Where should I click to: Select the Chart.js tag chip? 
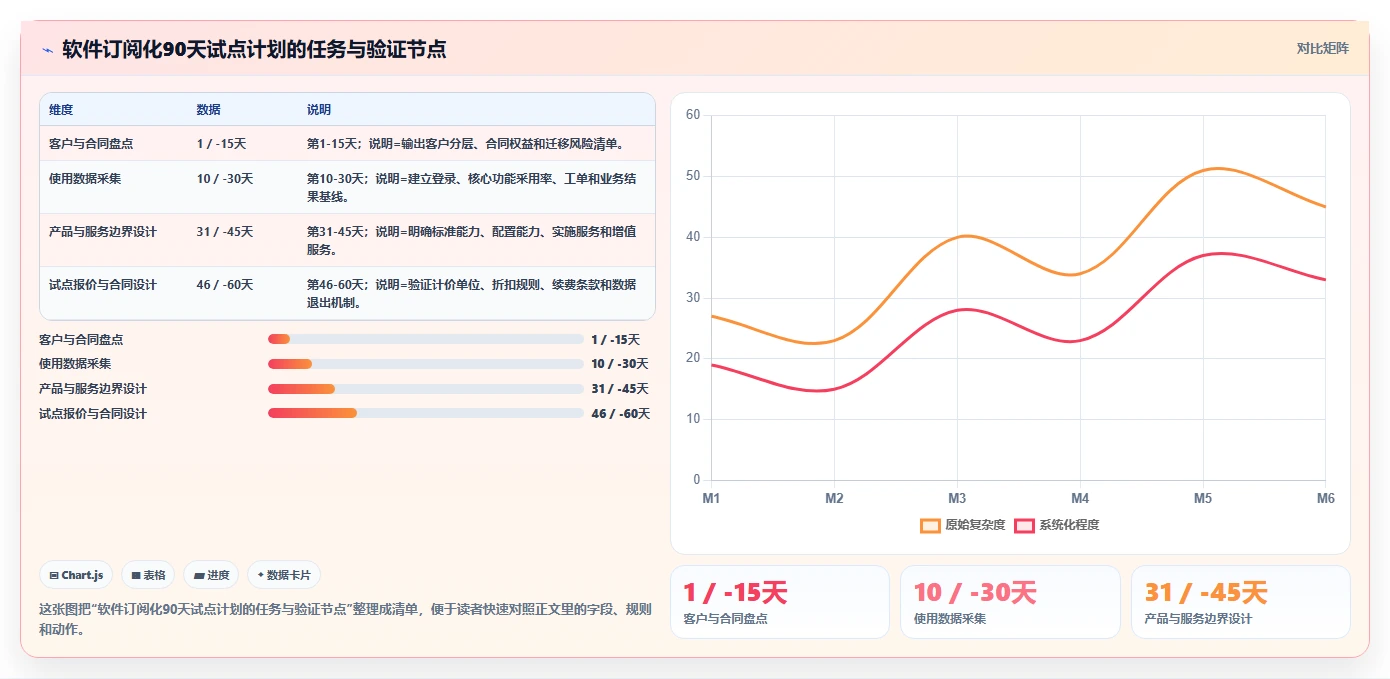pos(76,575)
